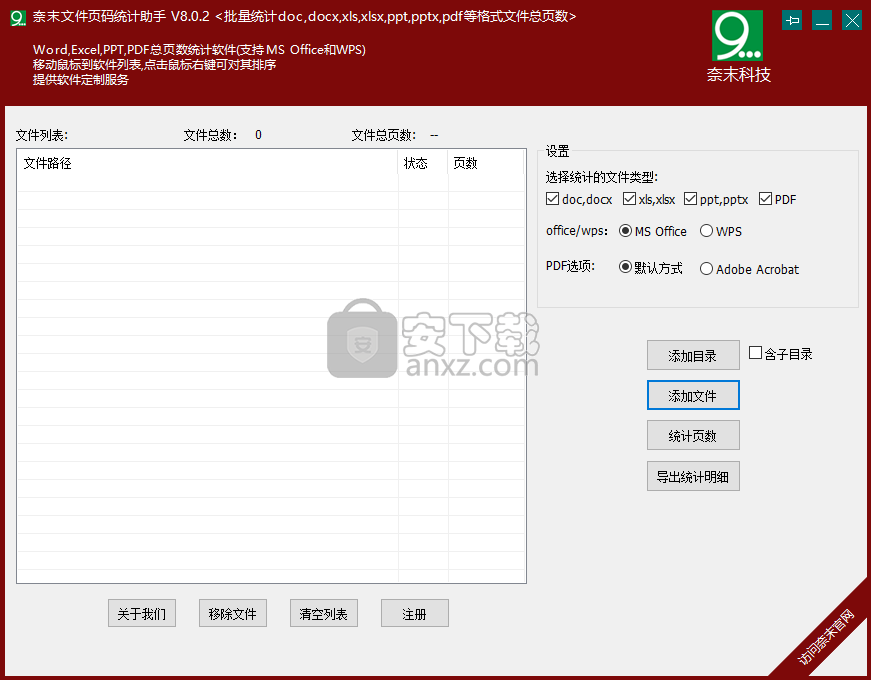Toggle the xls,xlsx file type checkbox
Image resolution: width=871 pixels, height=680 pixels.
(x=629, y=199)
